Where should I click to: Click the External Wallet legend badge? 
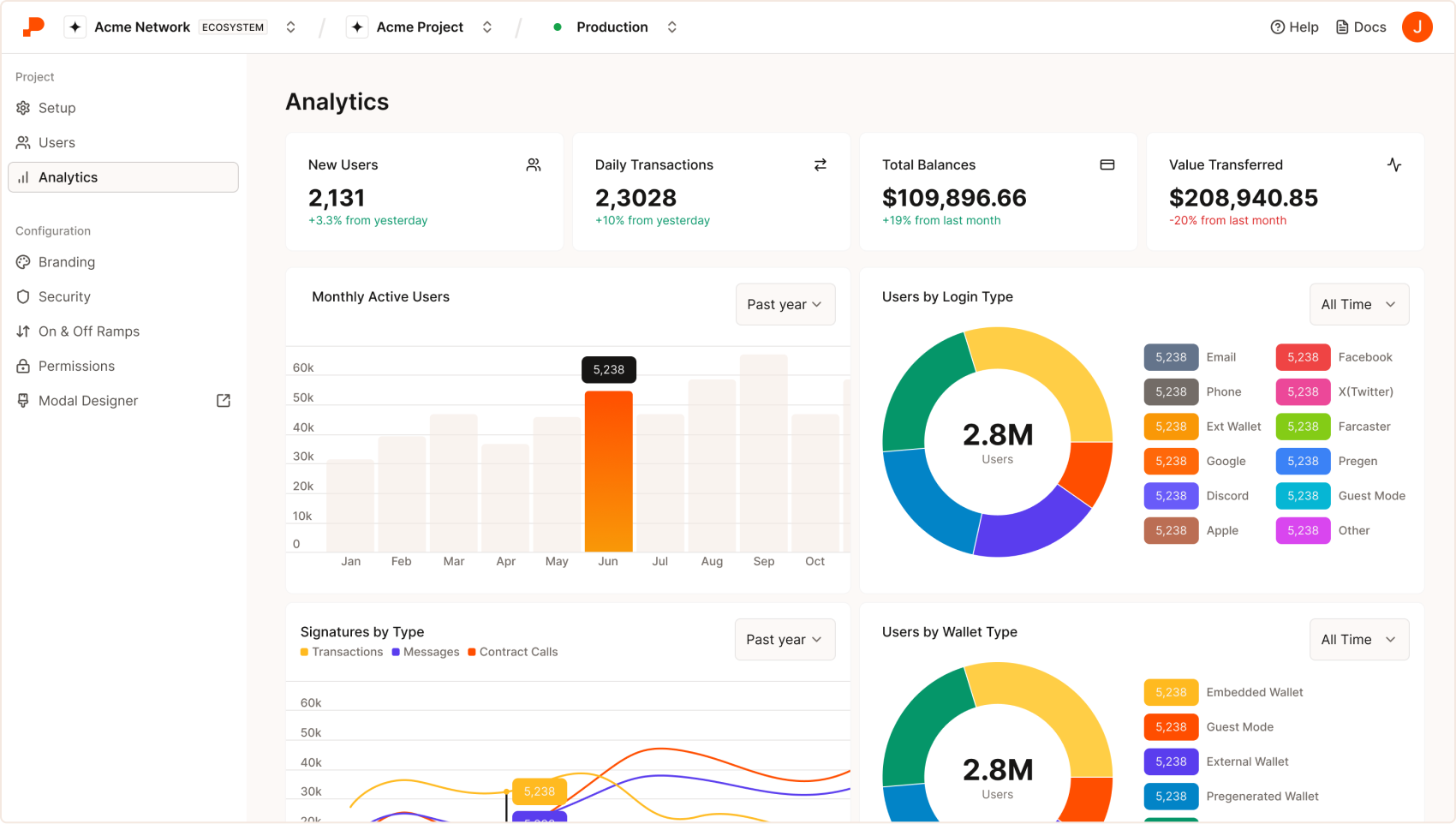pyautogui.click(x=1171, y=761)
